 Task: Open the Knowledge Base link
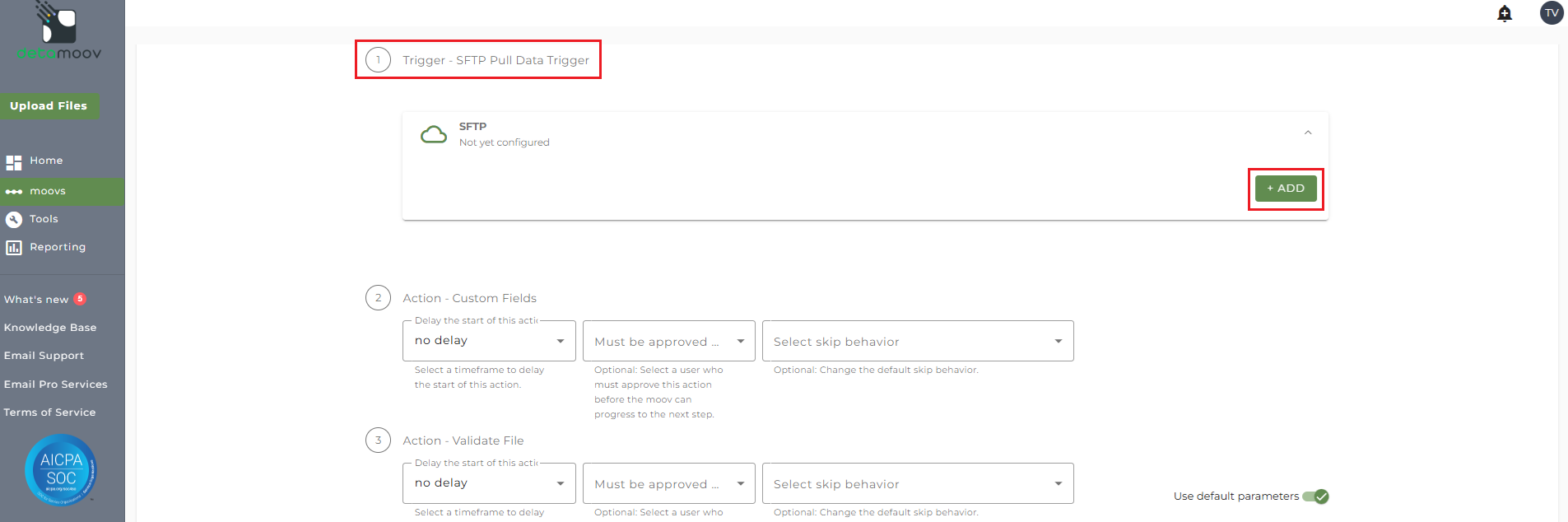pyautogui.click(x=50, y=328)
